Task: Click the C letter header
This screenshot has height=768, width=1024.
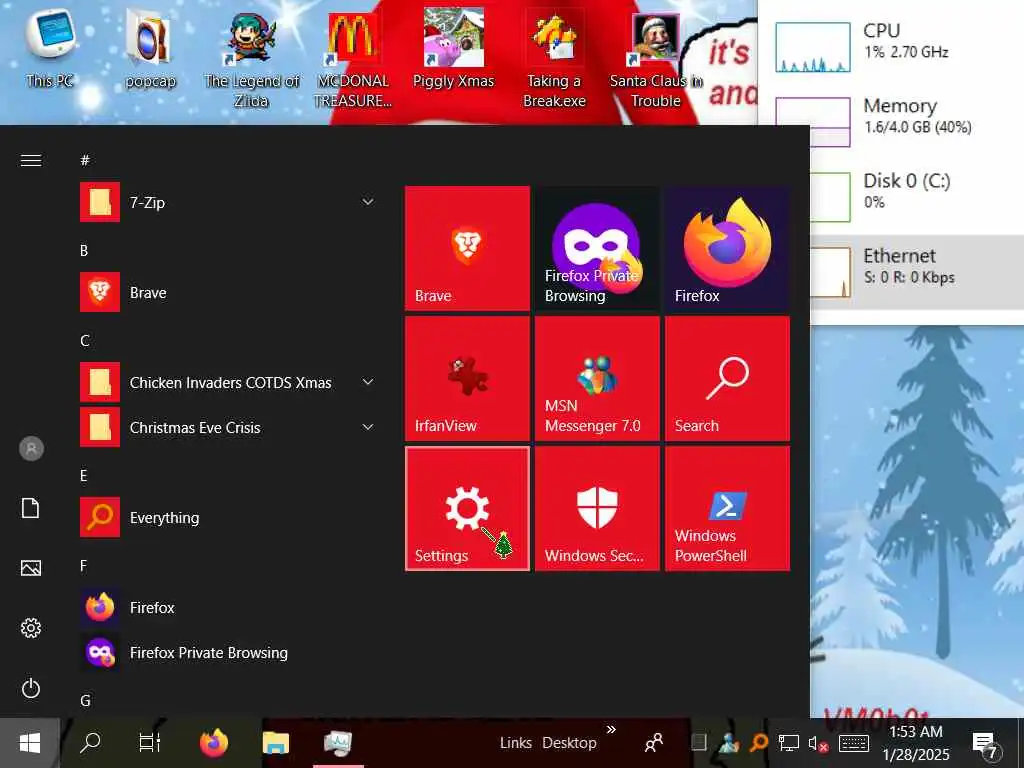Action: 85,340
